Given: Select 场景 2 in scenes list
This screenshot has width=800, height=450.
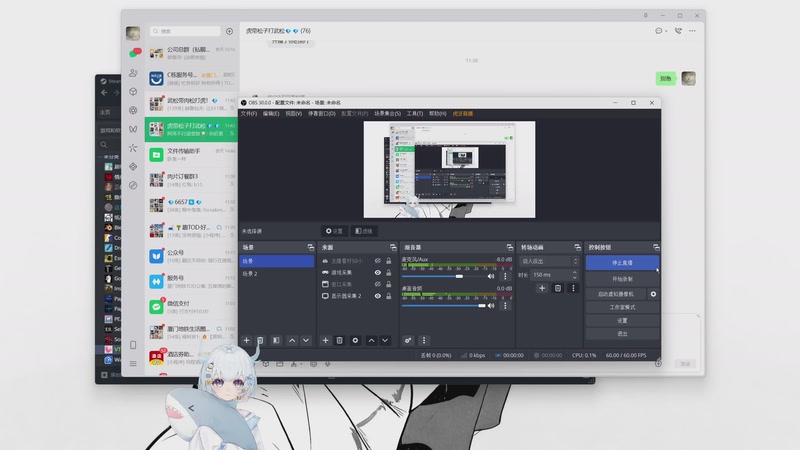Looking at the screenshot, I should pos(277,274).
